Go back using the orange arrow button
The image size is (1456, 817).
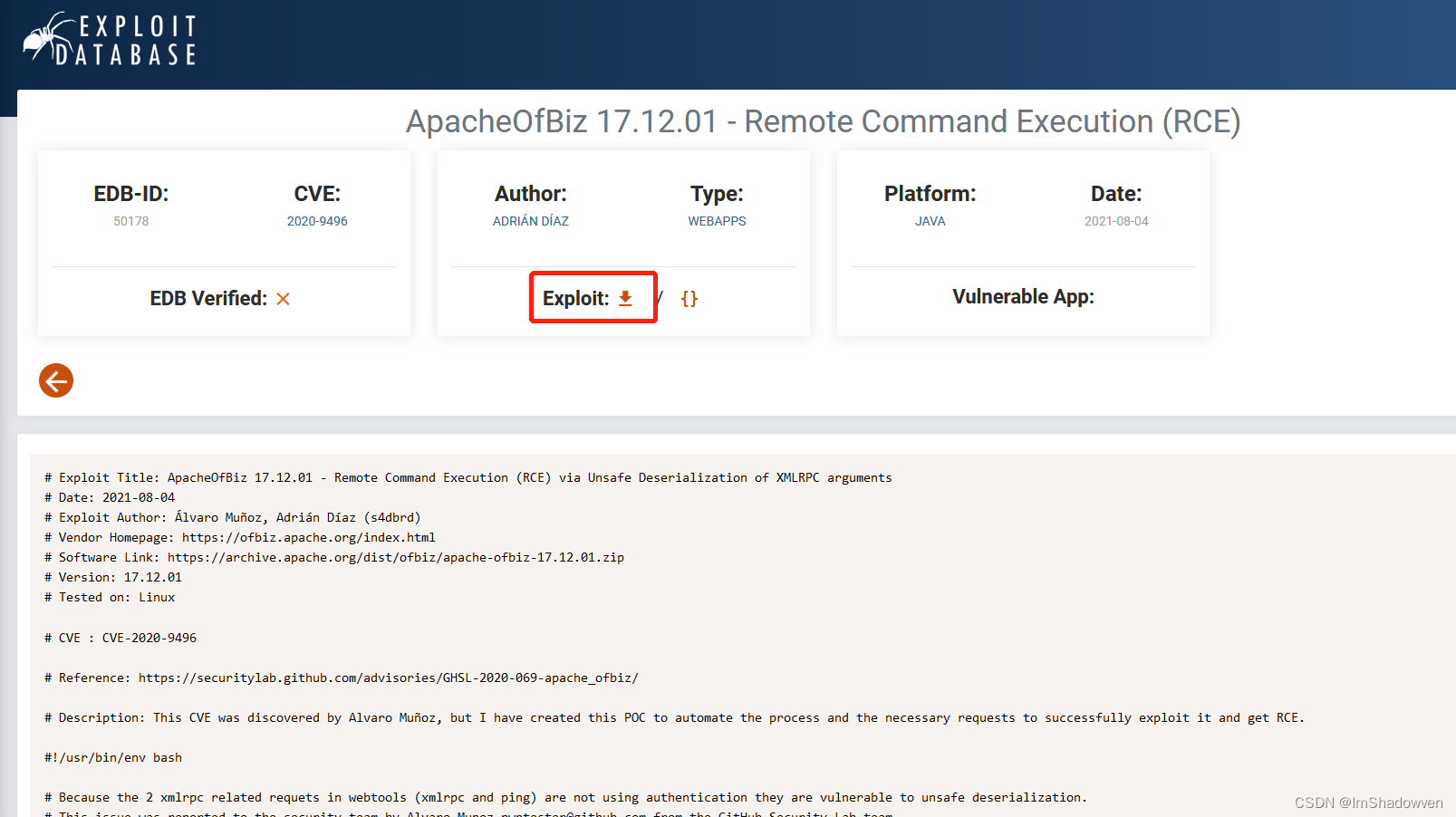coord(56,380)
